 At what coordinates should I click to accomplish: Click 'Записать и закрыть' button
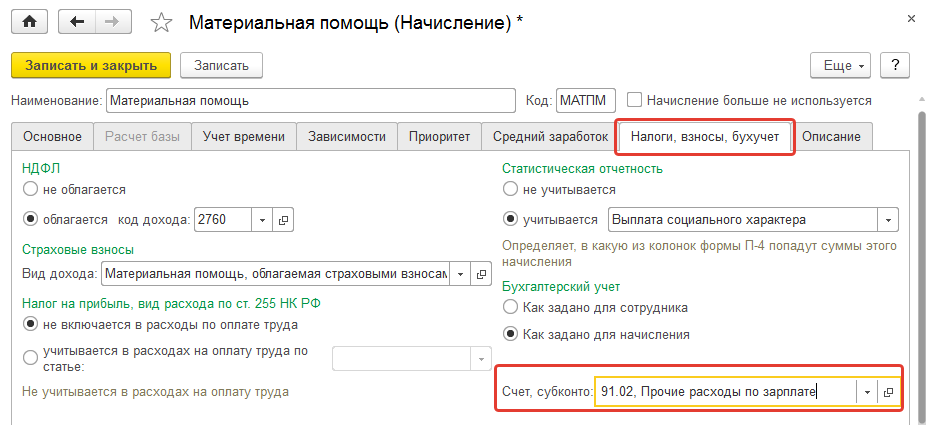pos(91,65)
